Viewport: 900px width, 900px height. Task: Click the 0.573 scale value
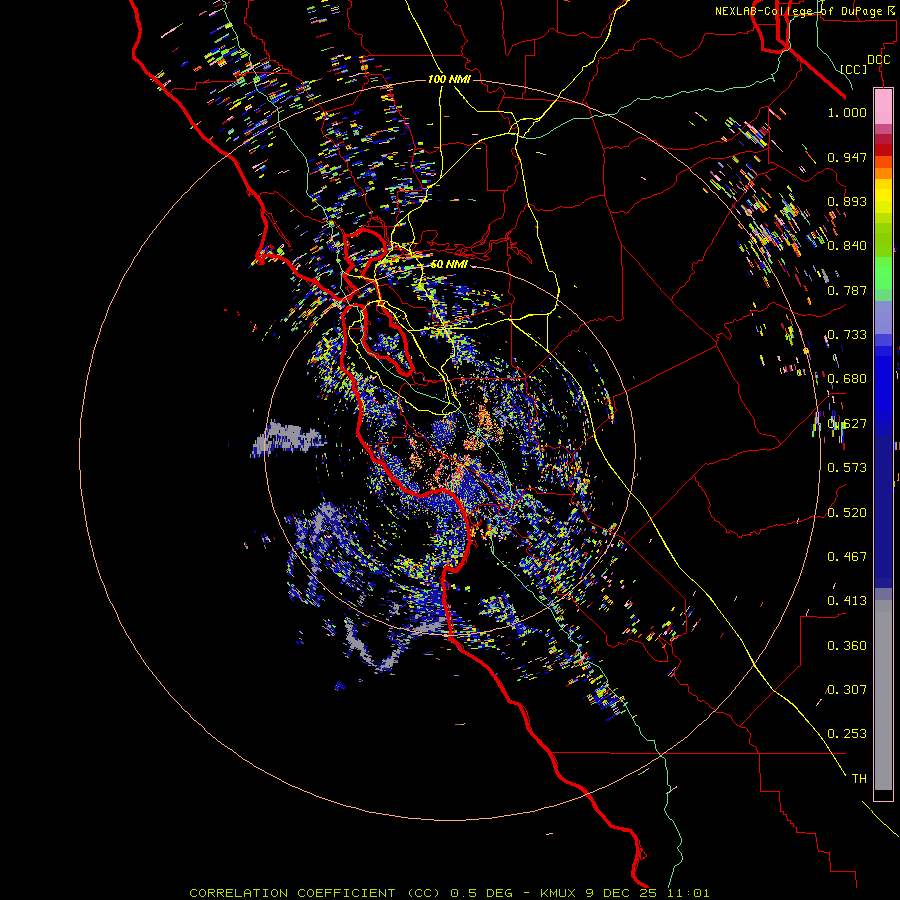tap(847, 468)
